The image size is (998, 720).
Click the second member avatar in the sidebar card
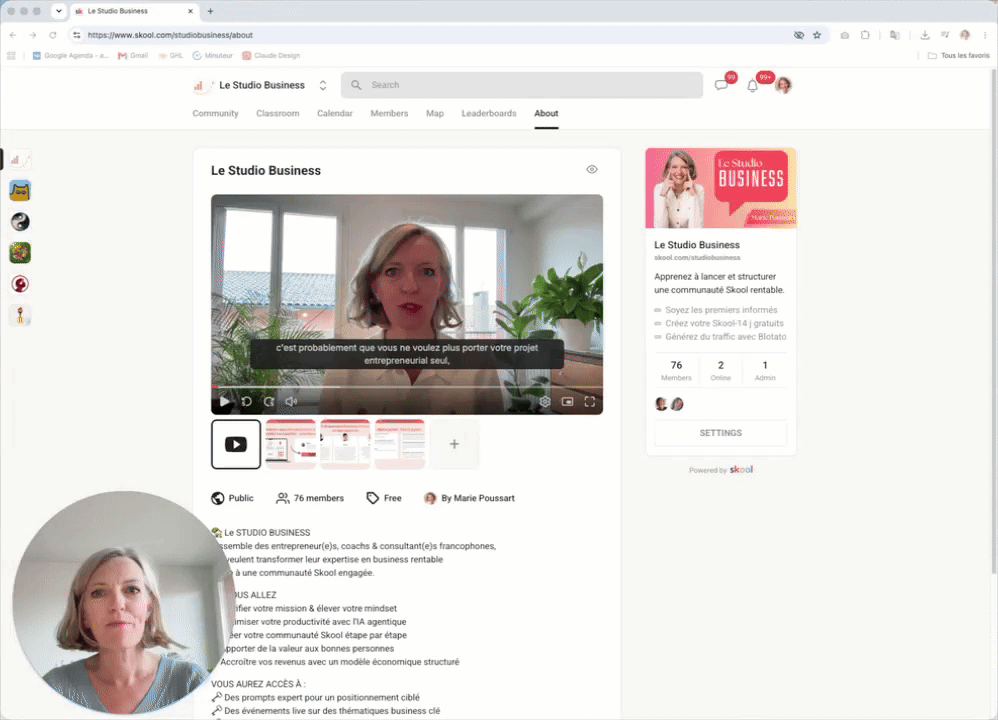pos(677,404)
